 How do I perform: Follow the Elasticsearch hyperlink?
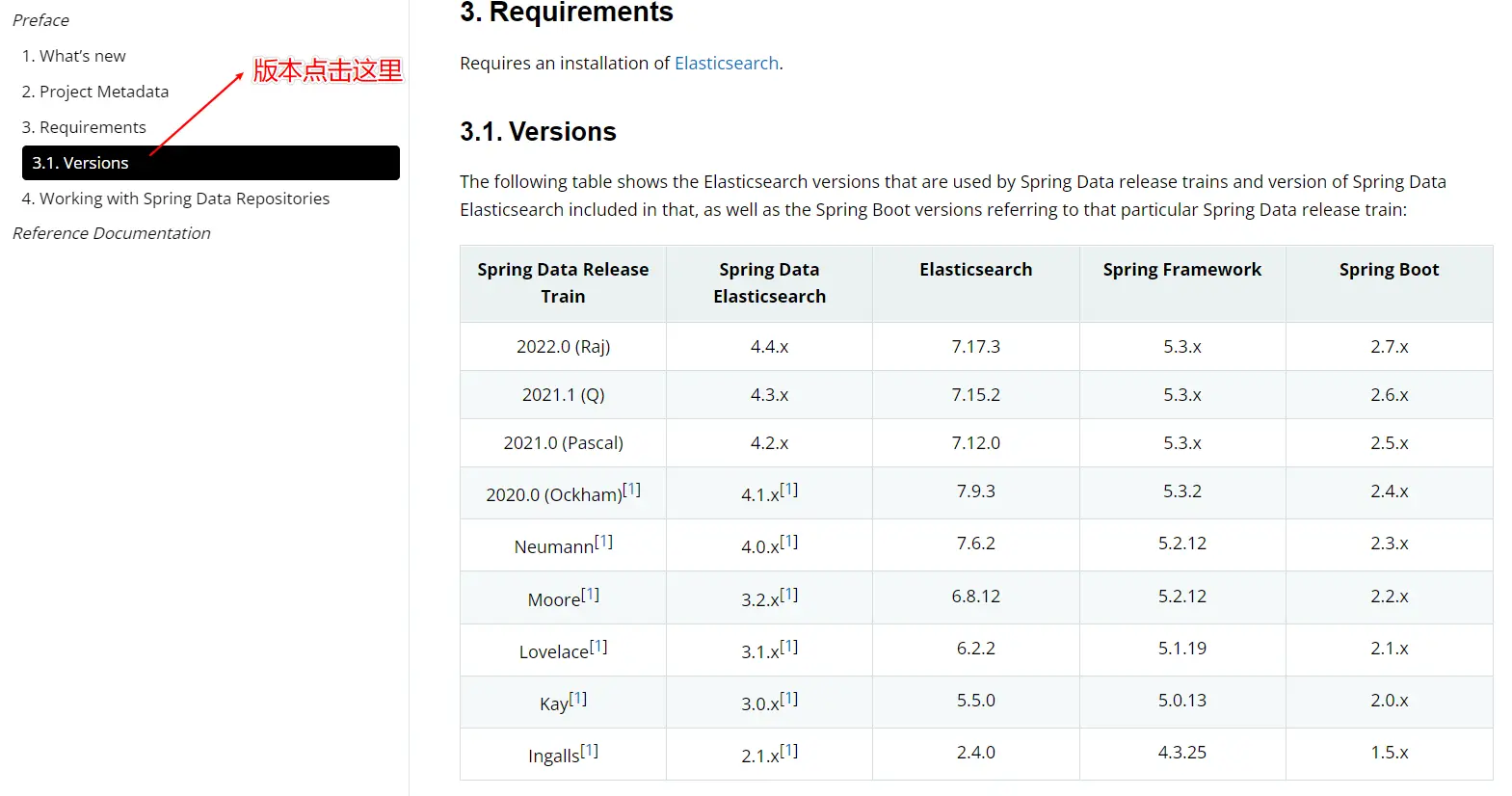click(x=727, y=64)
